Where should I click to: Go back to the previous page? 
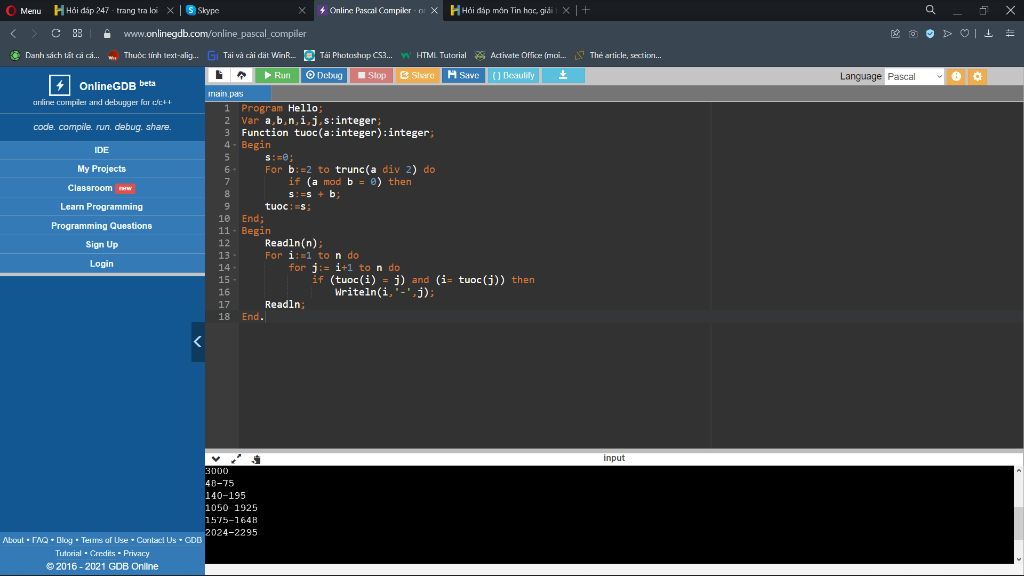pyautogui.click(x=13, y=33)
